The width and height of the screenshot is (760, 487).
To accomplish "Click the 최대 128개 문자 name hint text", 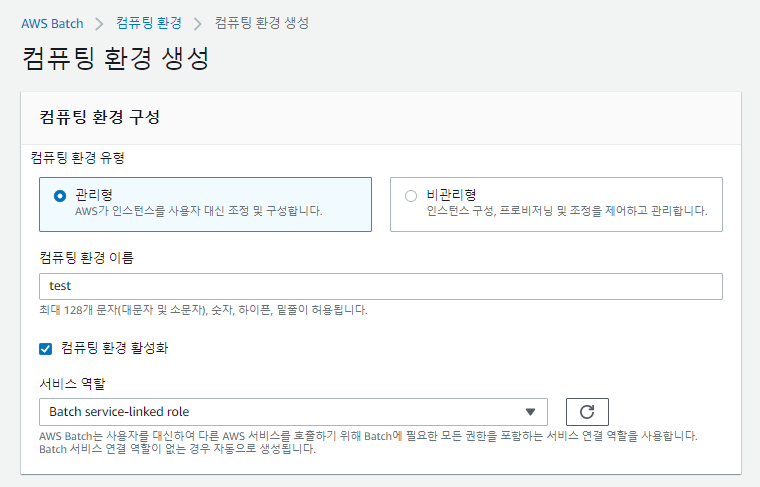I will click(x=203, y=310).
